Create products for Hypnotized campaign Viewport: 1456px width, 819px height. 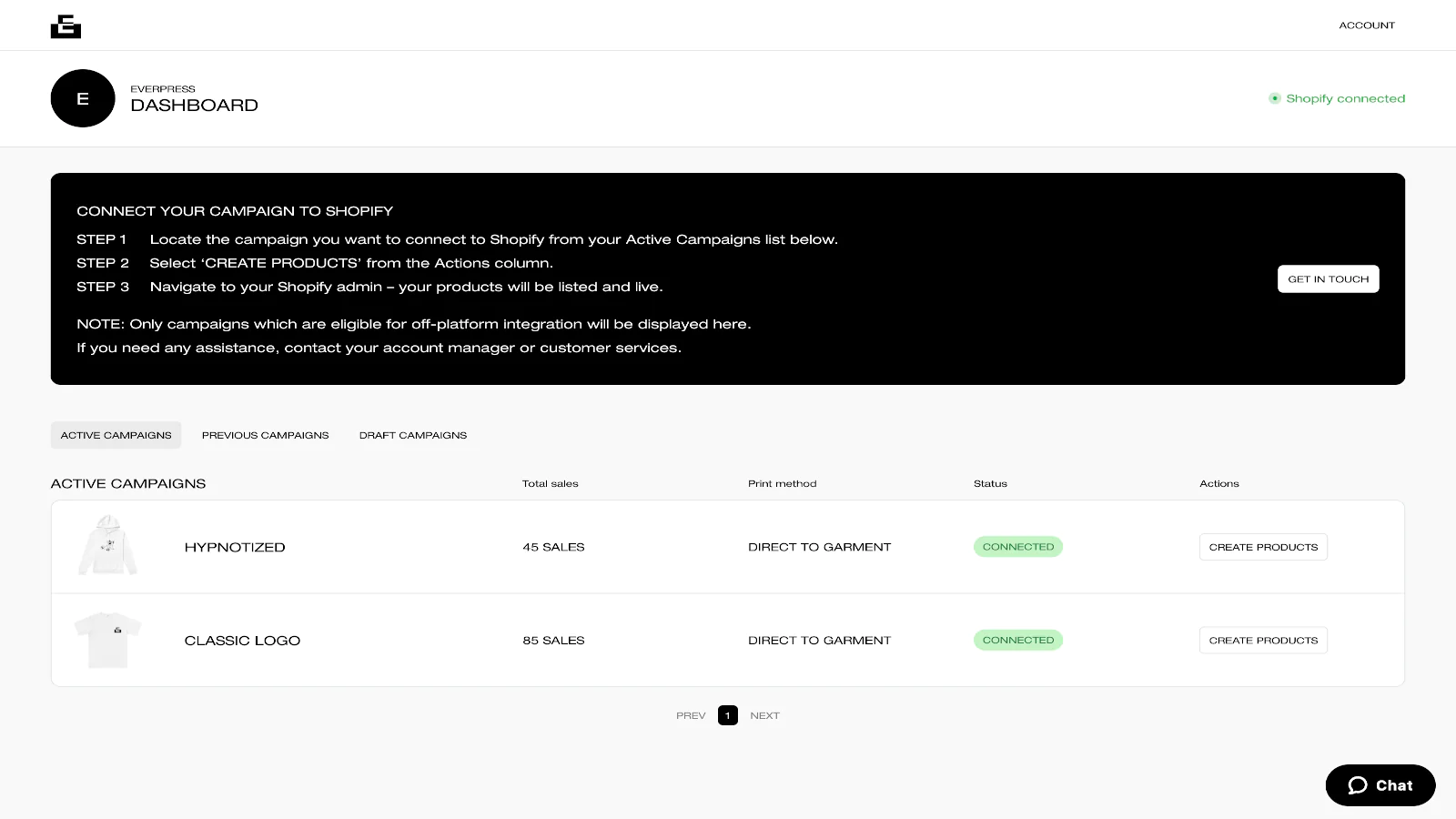point(1262,547)
